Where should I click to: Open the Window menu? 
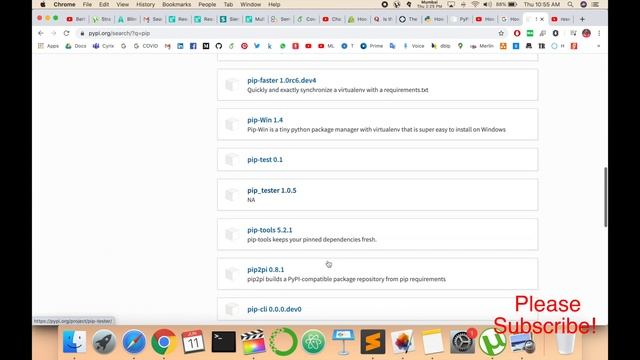coord(250,4)
